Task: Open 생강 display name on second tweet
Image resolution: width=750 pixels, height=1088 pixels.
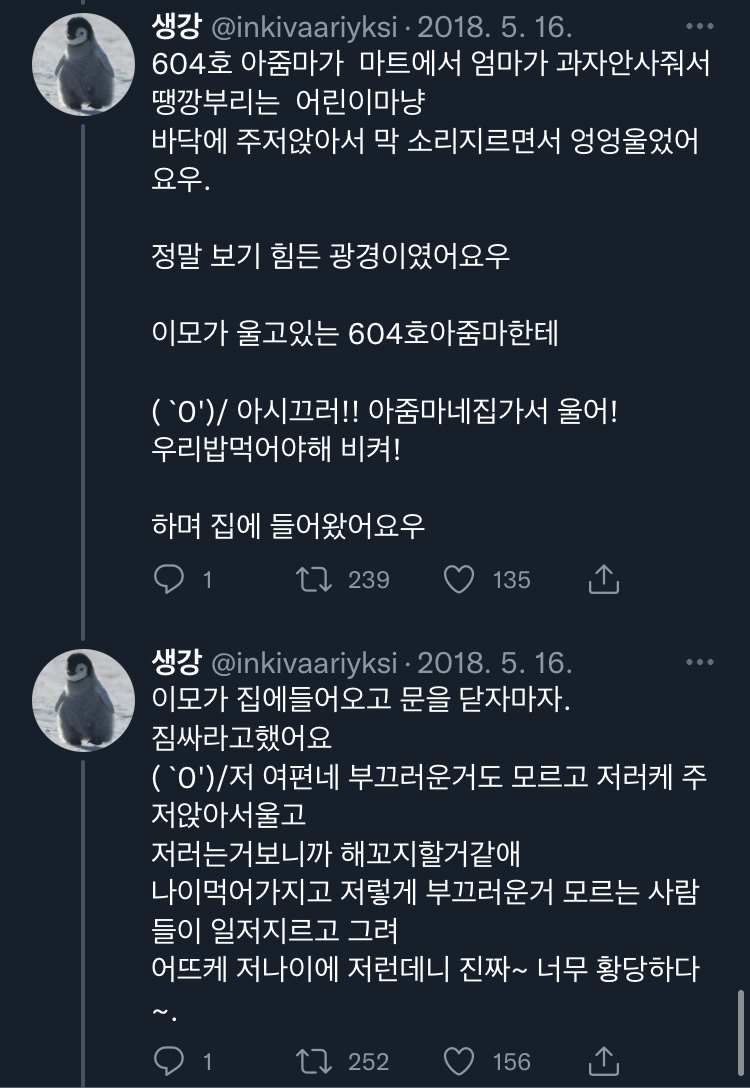Action: tap(177, 662)
